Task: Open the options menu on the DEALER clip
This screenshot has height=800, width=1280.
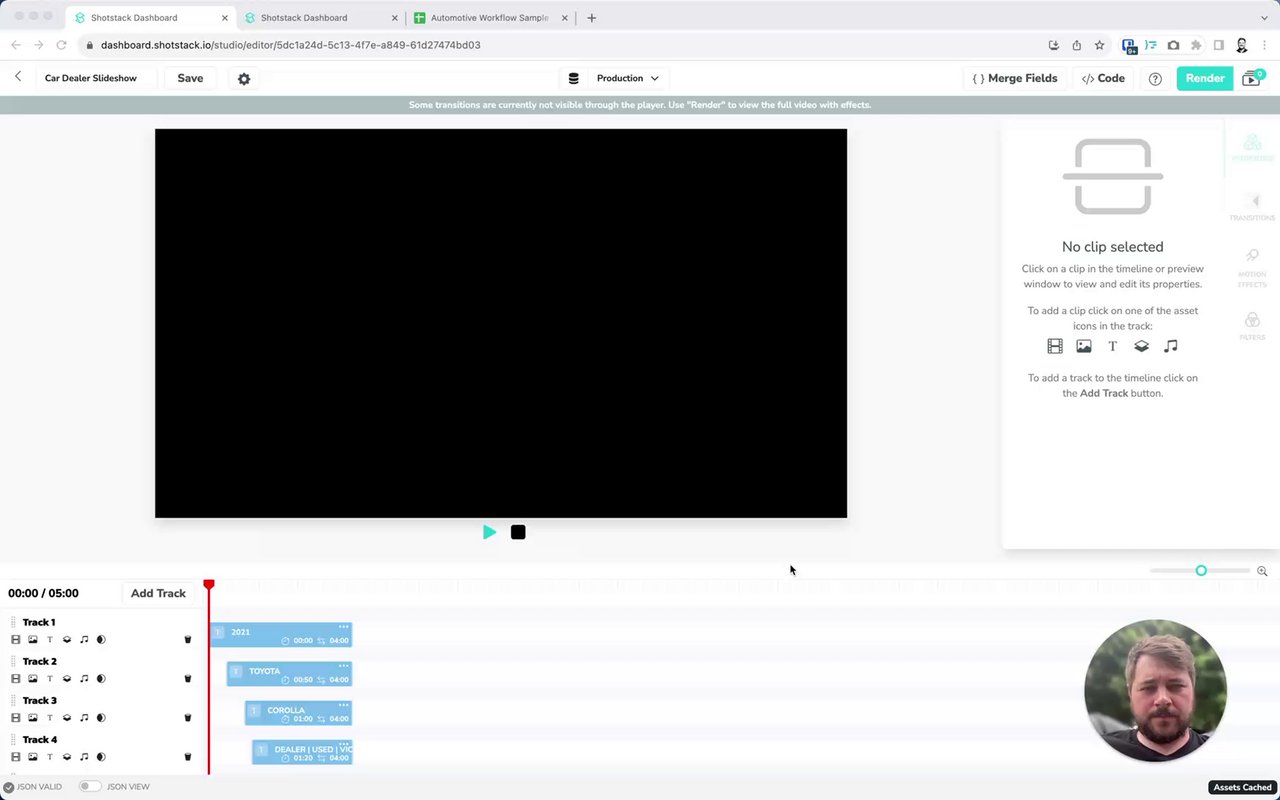Action: click(x=344, y=743)
